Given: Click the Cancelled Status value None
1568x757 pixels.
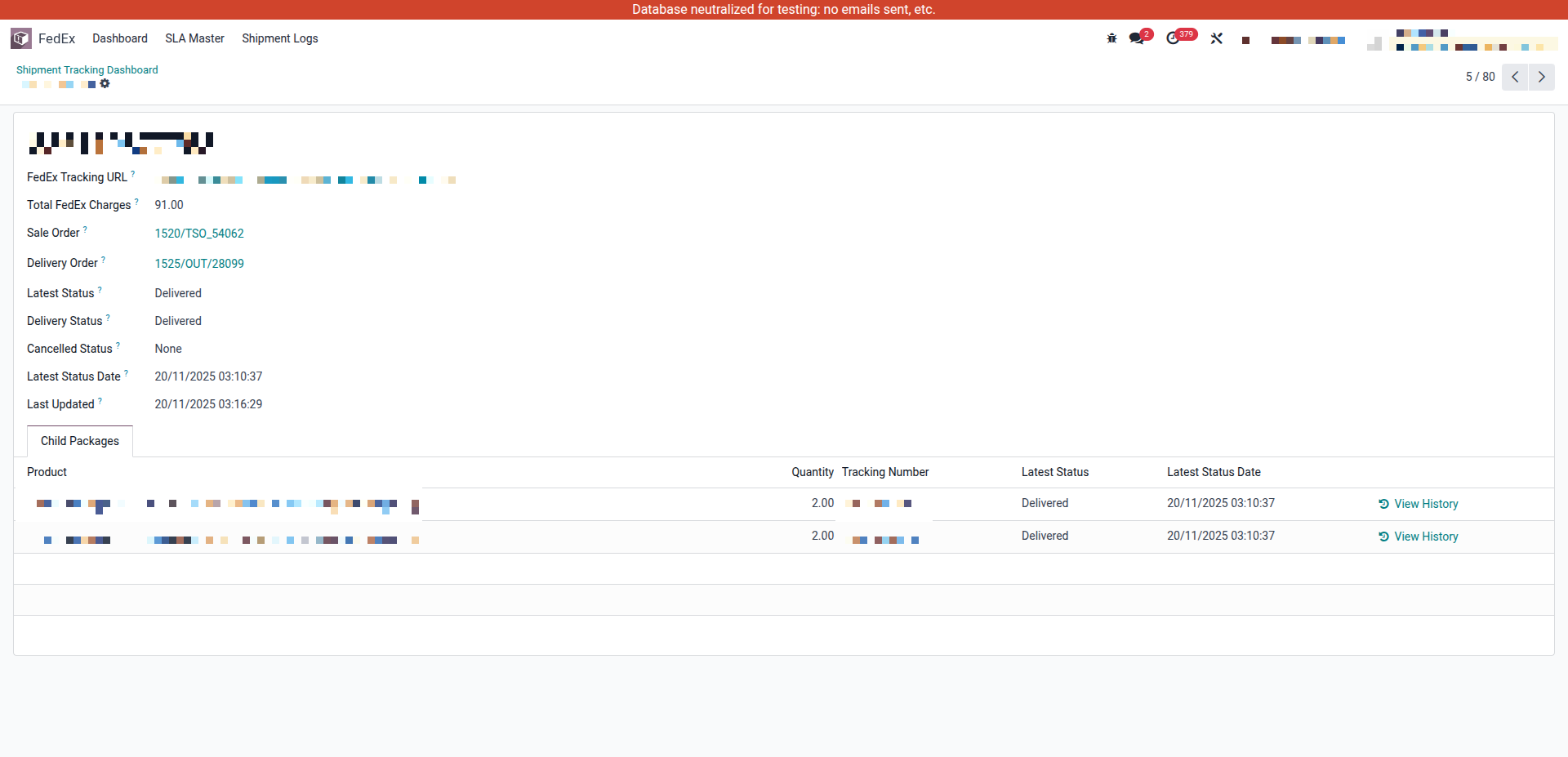Looking at the screenshot, I should pyautogui.click(x=168, y=349).
